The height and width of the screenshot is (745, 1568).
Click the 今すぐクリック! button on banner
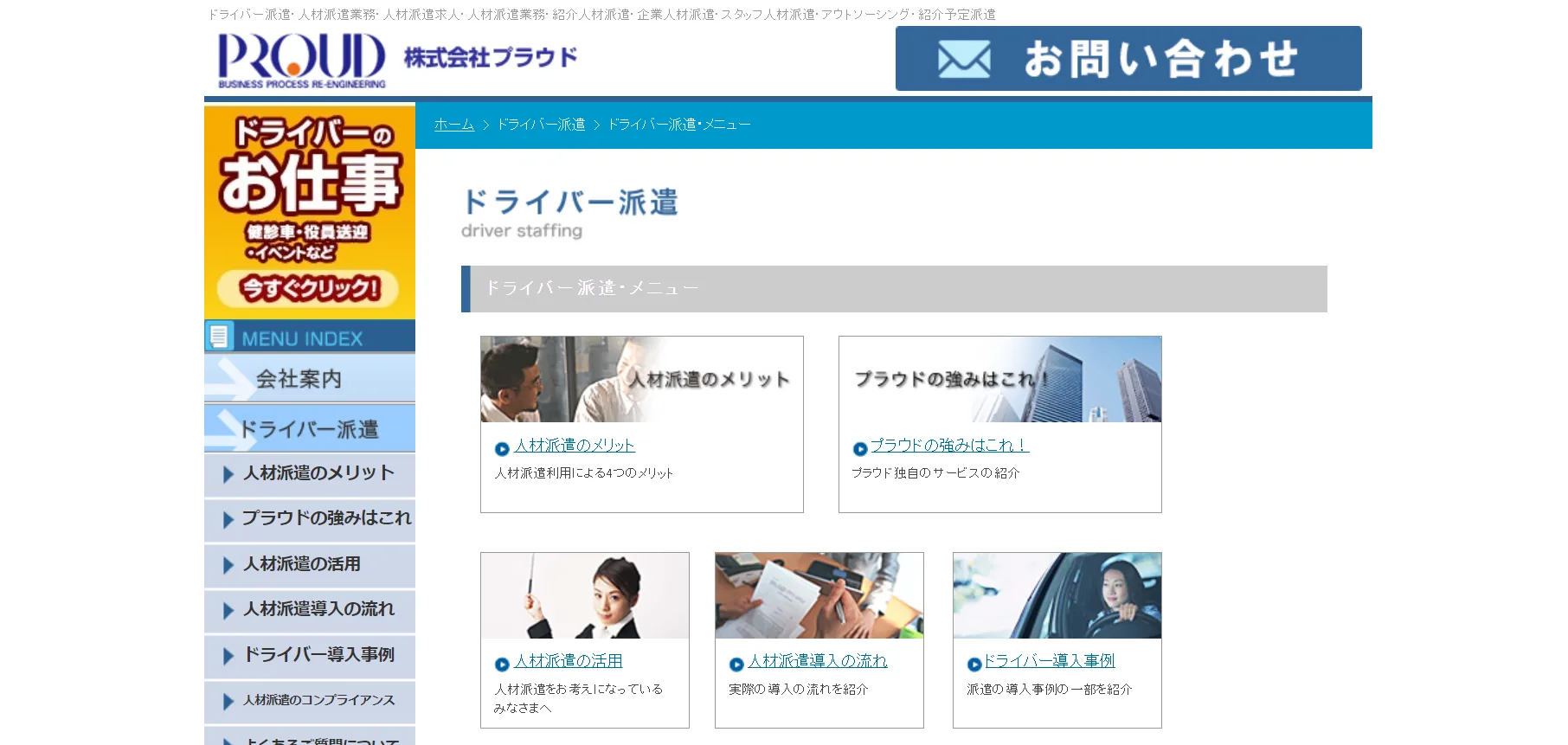(308, 288)
